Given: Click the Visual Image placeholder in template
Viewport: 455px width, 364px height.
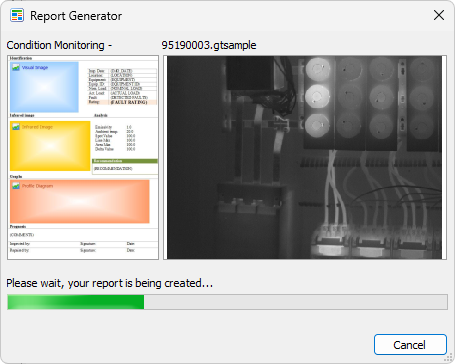Looking at the screenshot, I should click(x=44, y=87).
